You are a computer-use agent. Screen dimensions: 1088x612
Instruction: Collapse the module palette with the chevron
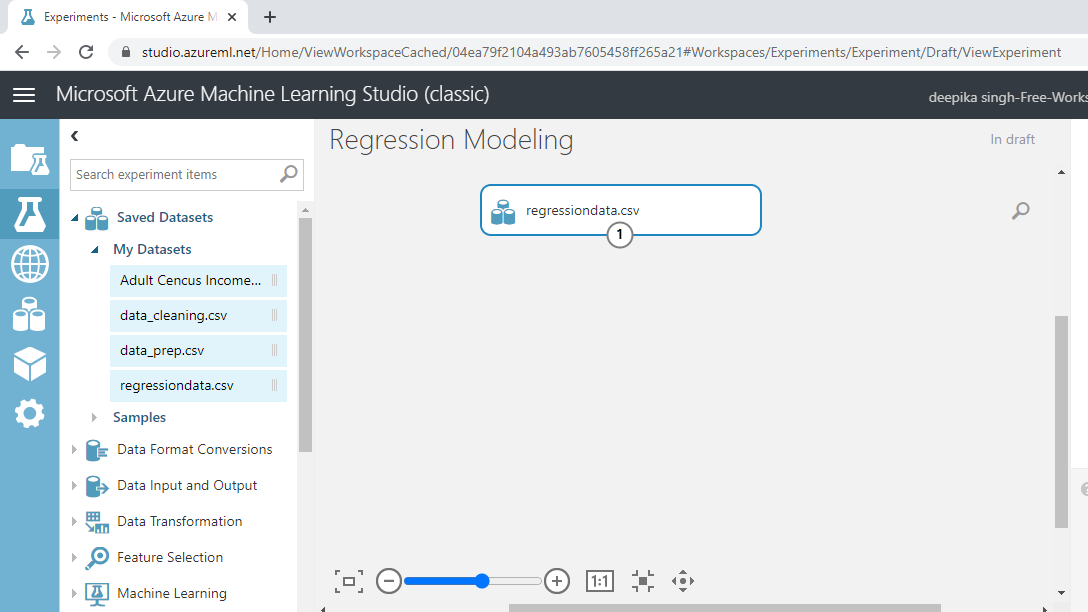coord(75,136)
